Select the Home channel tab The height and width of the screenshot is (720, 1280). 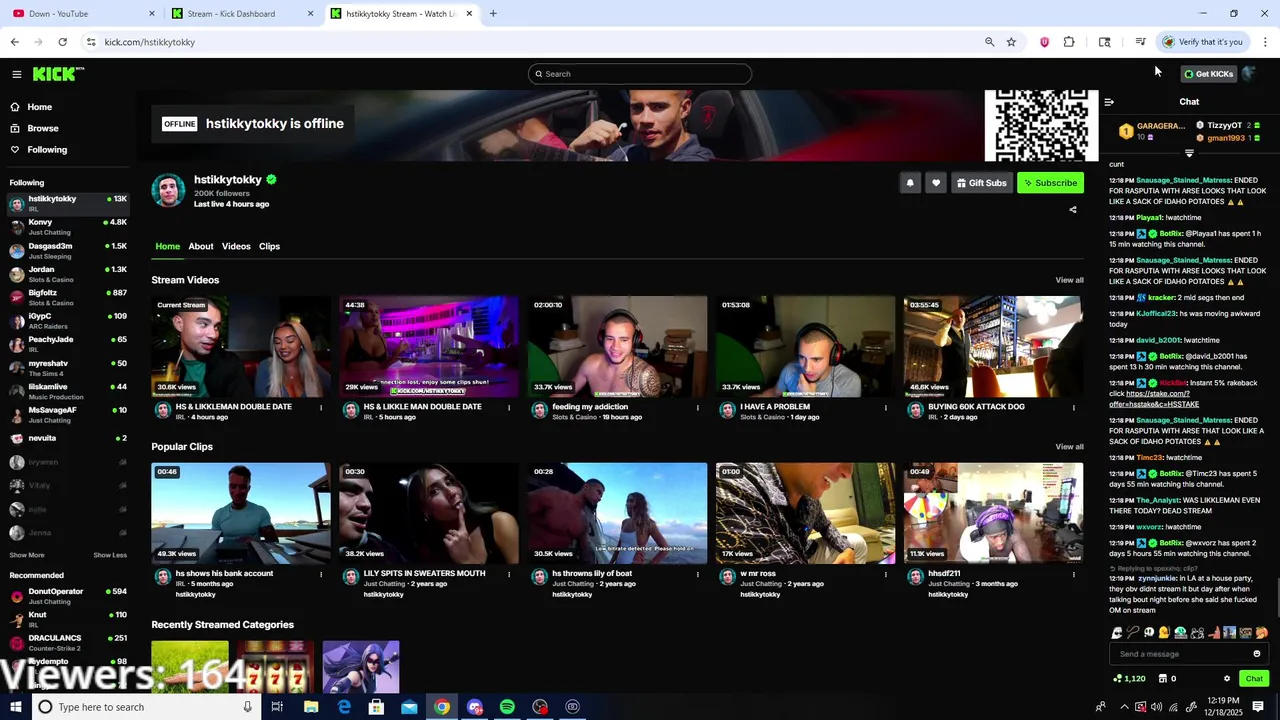tap(167, 246)
